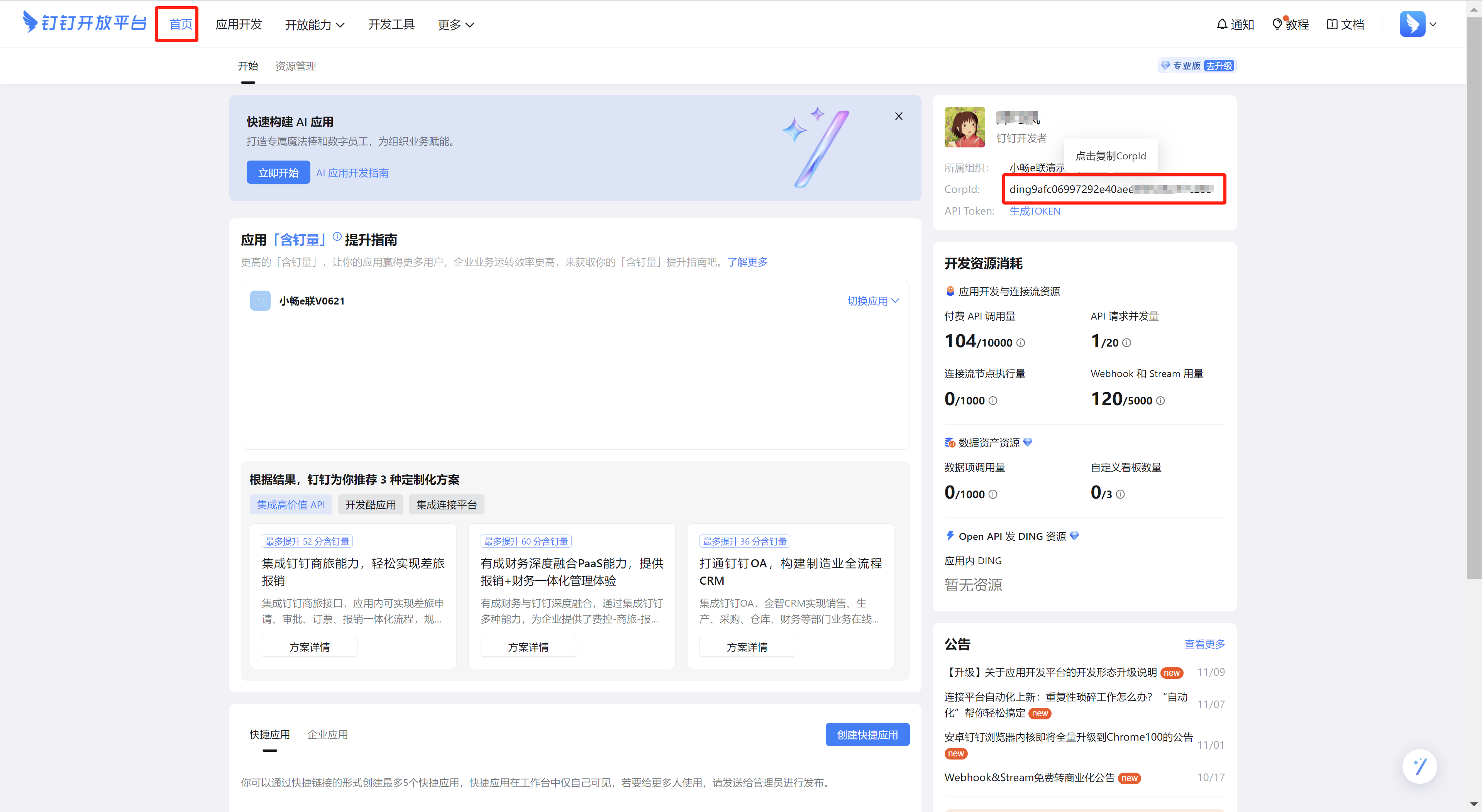The height and width of the screenshot is (812, 1482).
Task: Switch to the 资源管理 tab
Action: 296,66
